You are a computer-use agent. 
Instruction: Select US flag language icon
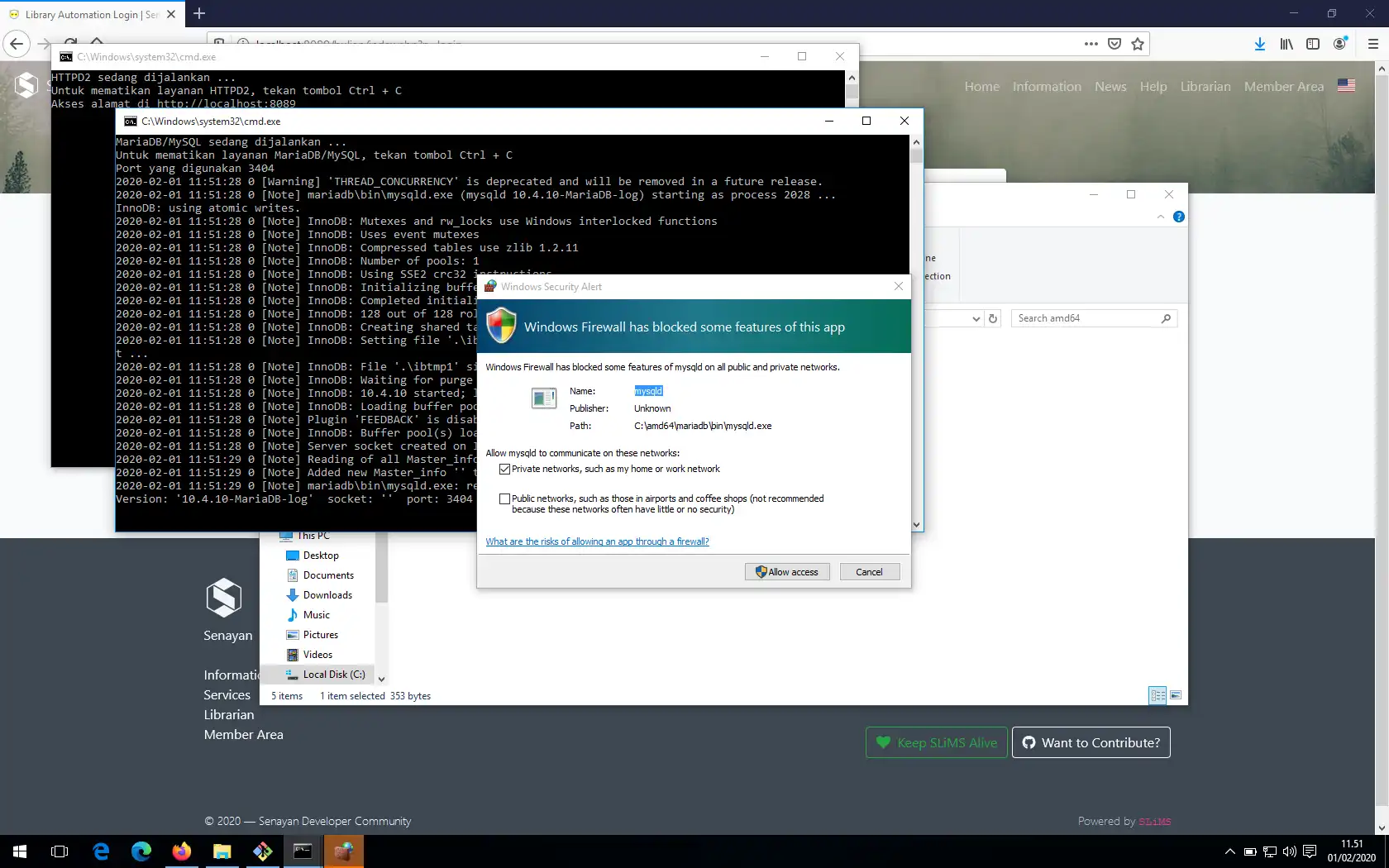(x=1346, y=85)
